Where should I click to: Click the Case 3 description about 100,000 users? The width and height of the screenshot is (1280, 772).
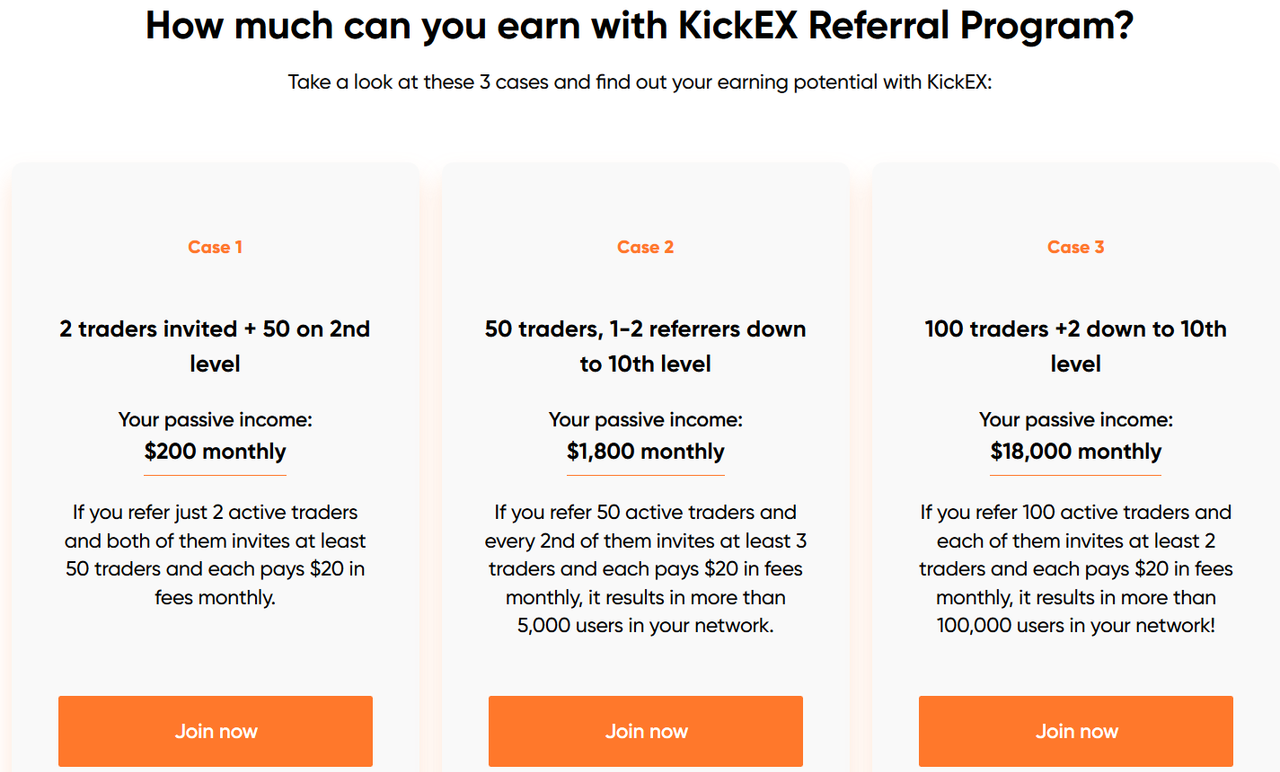(1076, 569)
